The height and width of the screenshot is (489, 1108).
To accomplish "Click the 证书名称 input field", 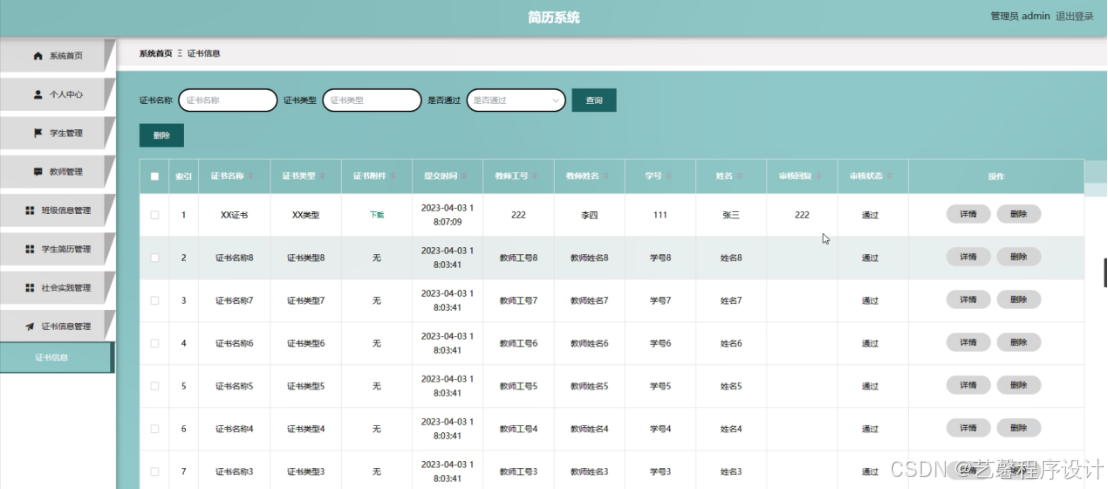I will coord(228,100).
